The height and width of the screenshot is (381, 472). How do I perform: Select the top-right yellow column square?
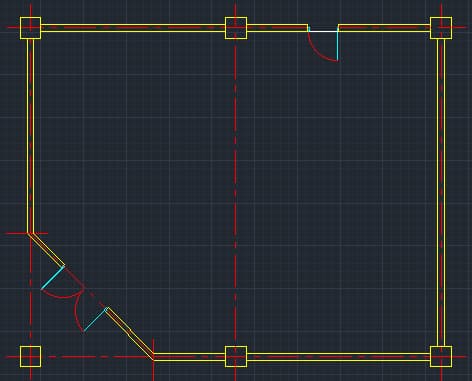(441, 28)
